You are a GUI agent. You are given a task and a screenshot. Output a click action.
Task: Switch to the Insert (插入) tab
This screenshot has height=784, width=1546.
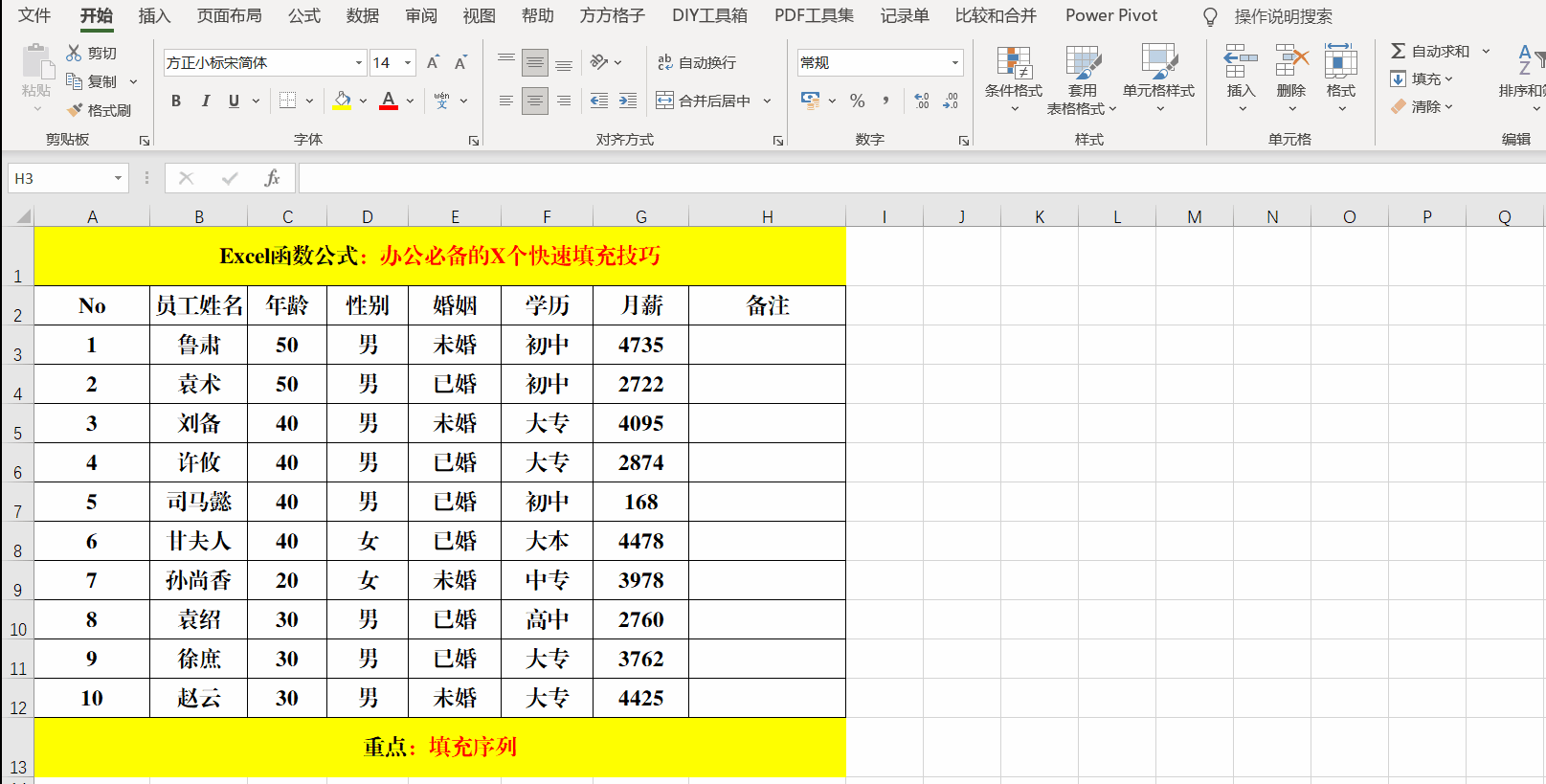[154, 15]
